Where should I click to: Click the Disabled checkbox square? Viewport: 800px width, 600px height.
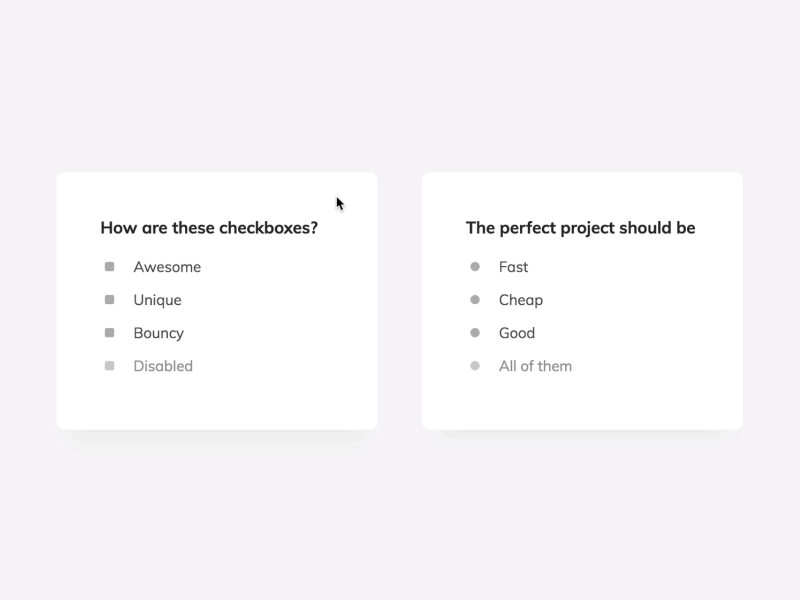point(111,365)
